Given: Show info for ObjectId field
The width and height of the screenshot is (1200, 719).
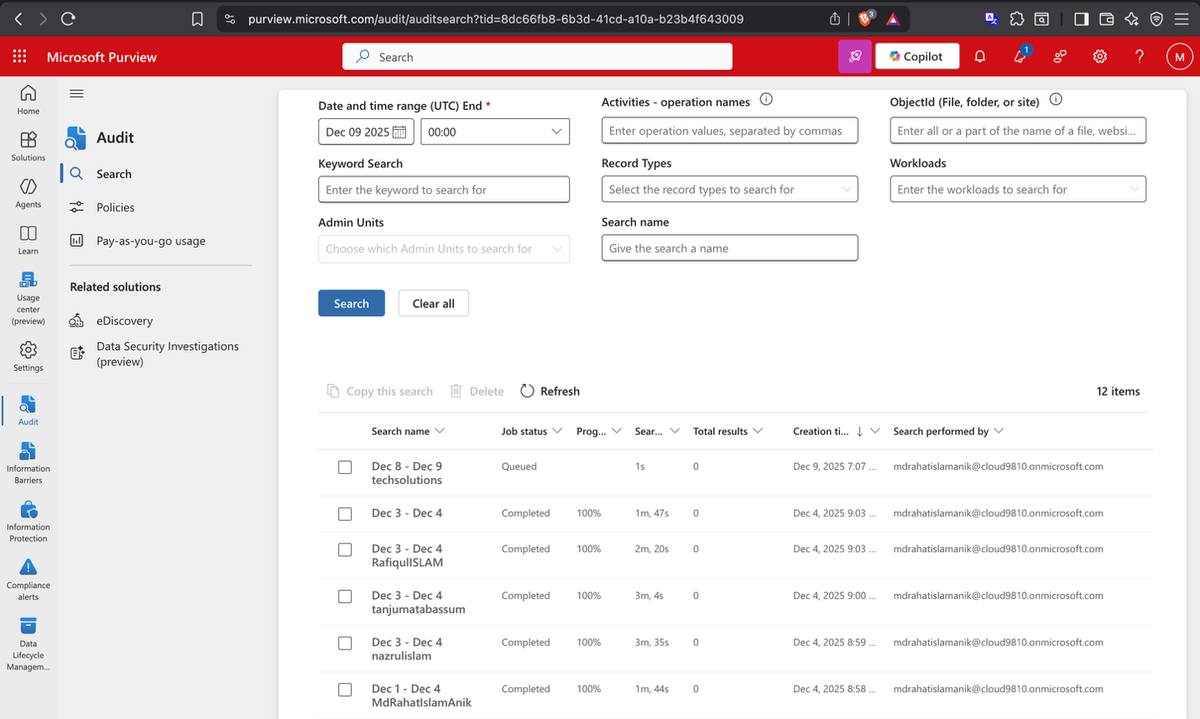Looking at the screenshot, I should coord(1056,100).
